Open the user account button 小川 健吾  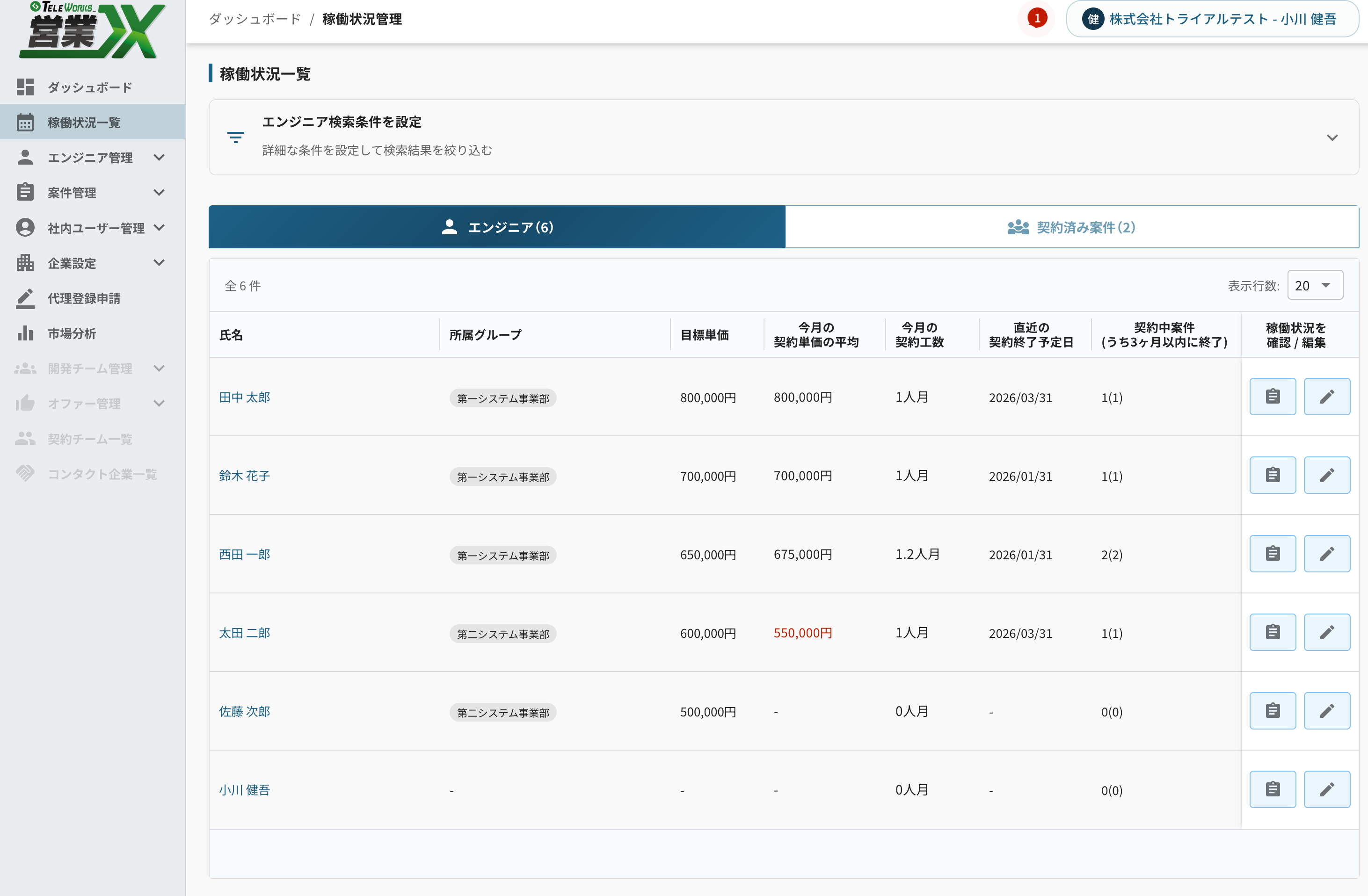(x=1212, y=19)
